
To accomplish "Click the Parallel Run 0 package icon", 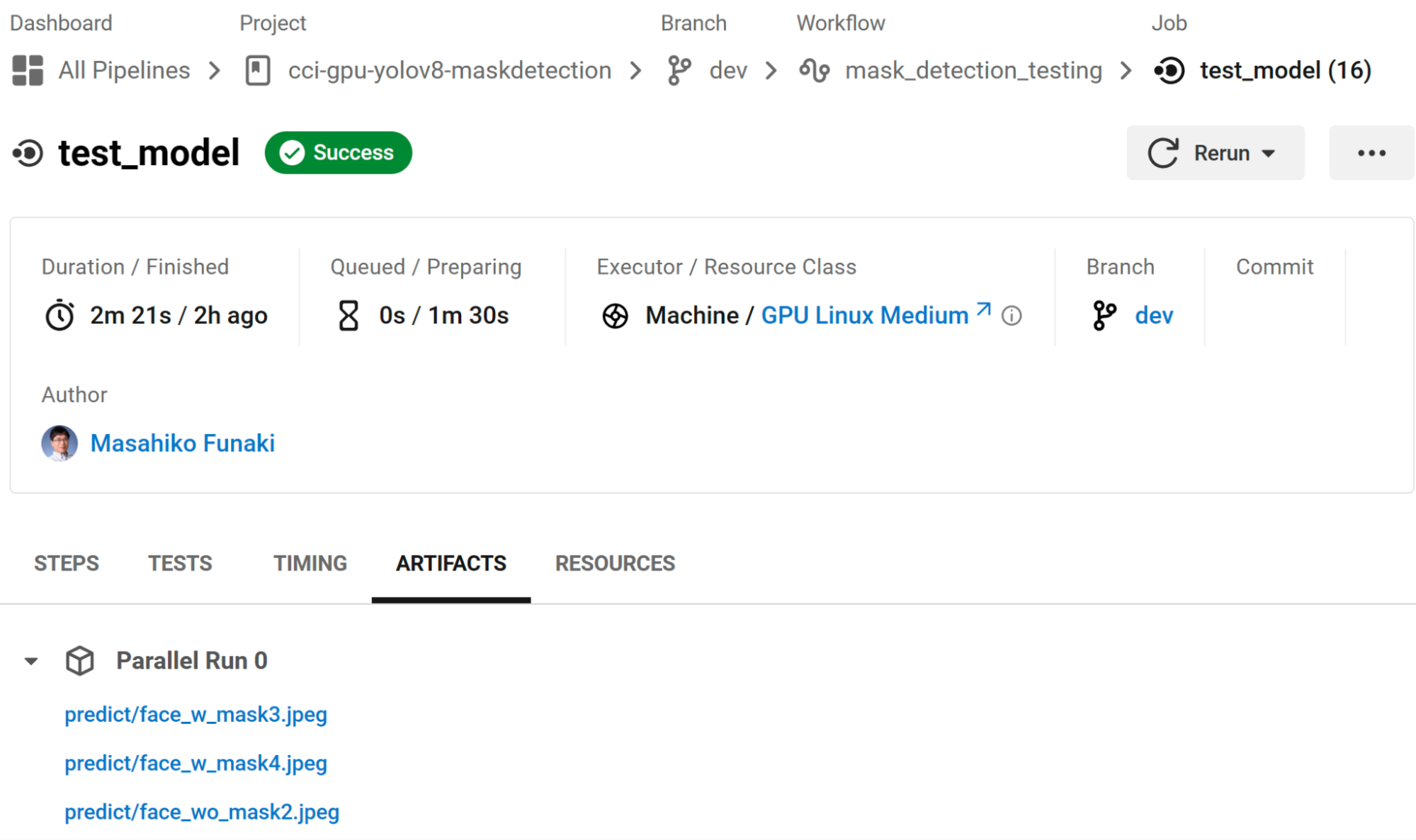I will click(79, 660).
